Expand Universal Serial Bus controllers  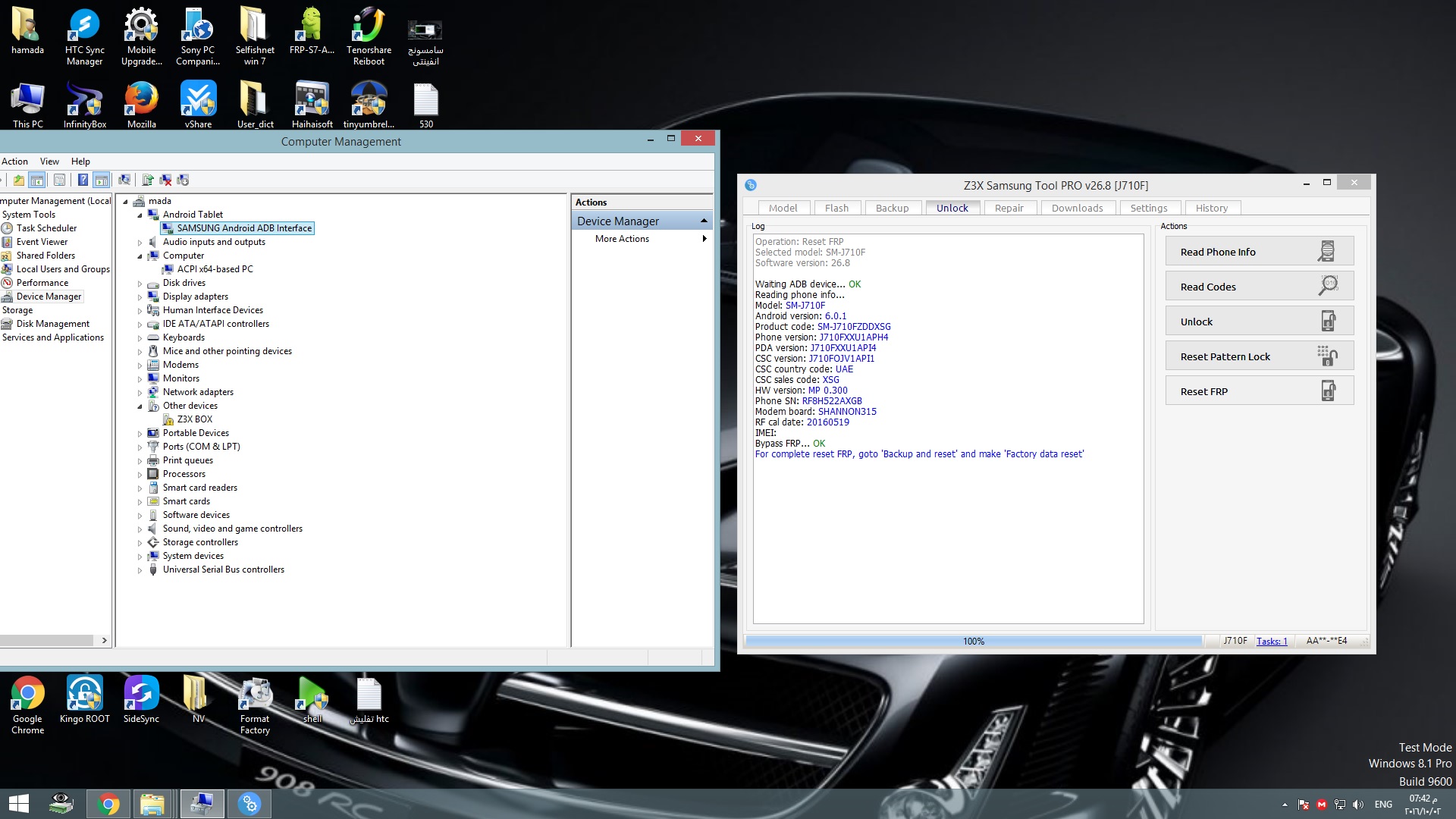pos(140,570)
